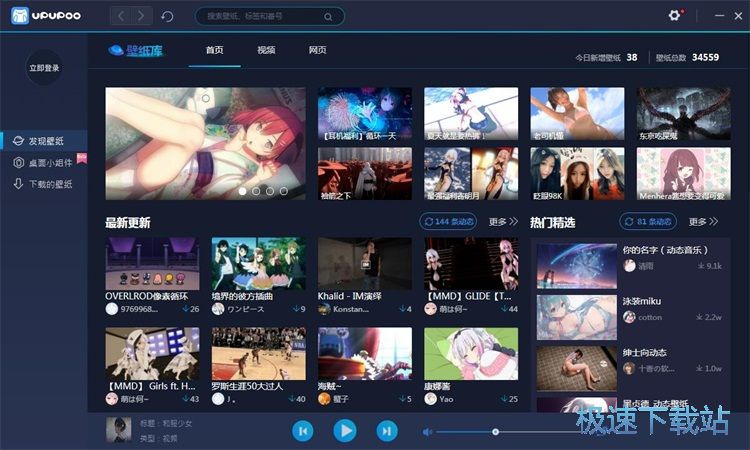Image resolution: width=750 pixels, height=450 pixels.
Task: Select the first banner carousel dot
Action: point(243,191)
